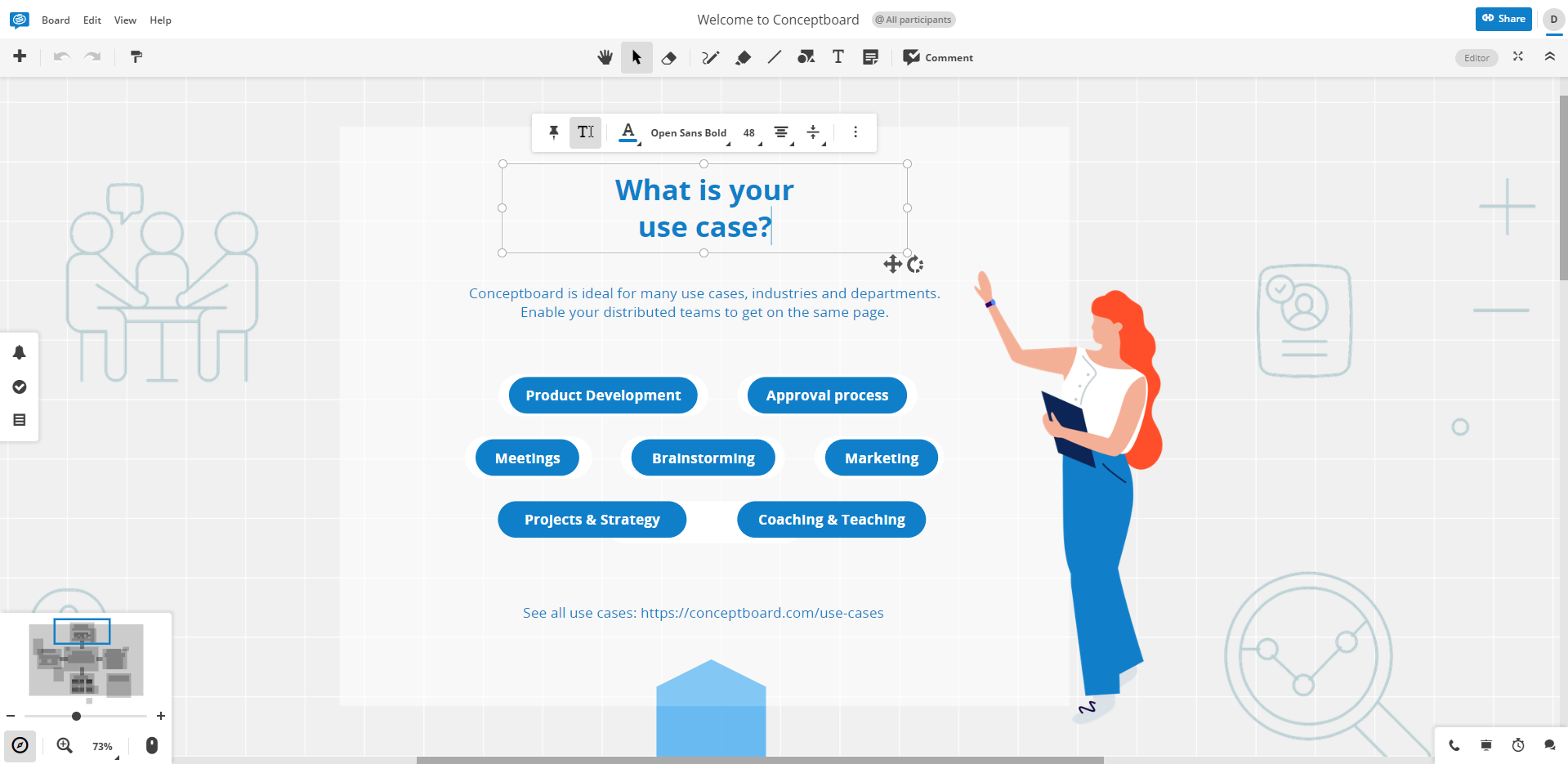Click the Comment tool button

(x=938, y=57)
